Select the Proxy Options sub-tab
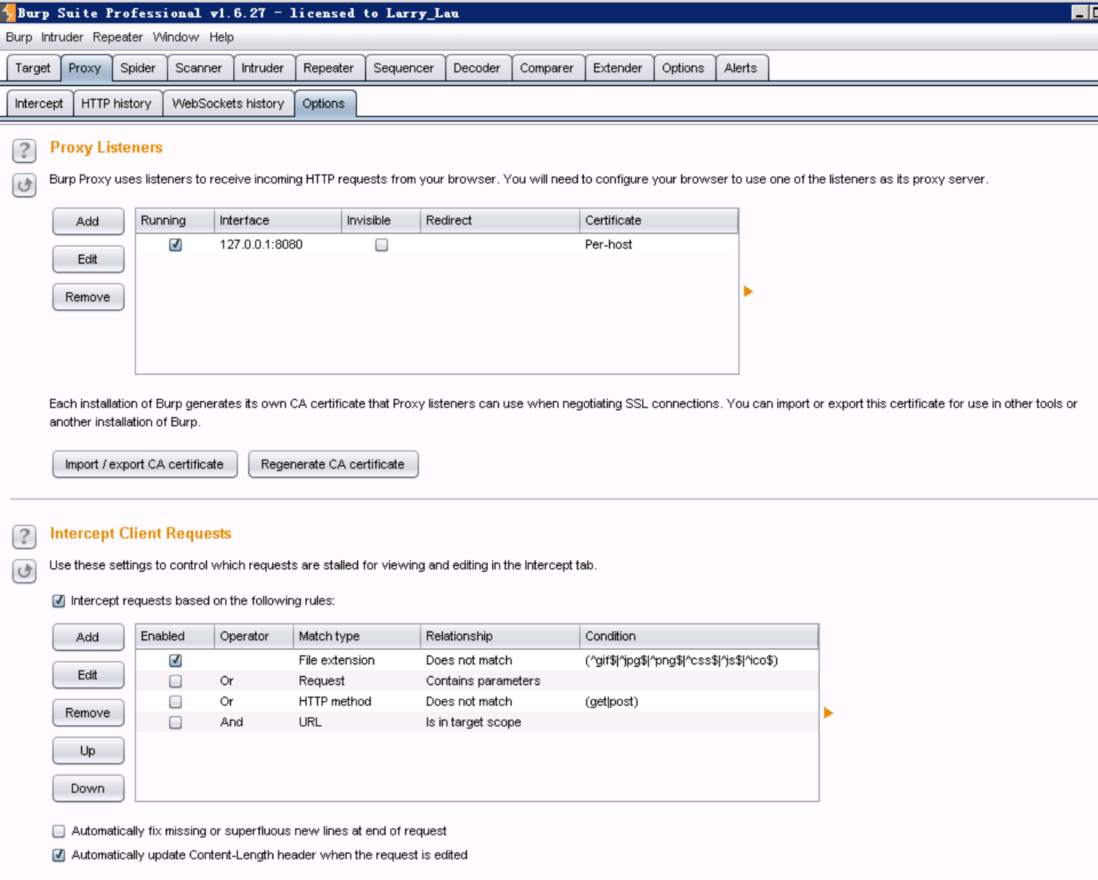 (x=324, y=104)
